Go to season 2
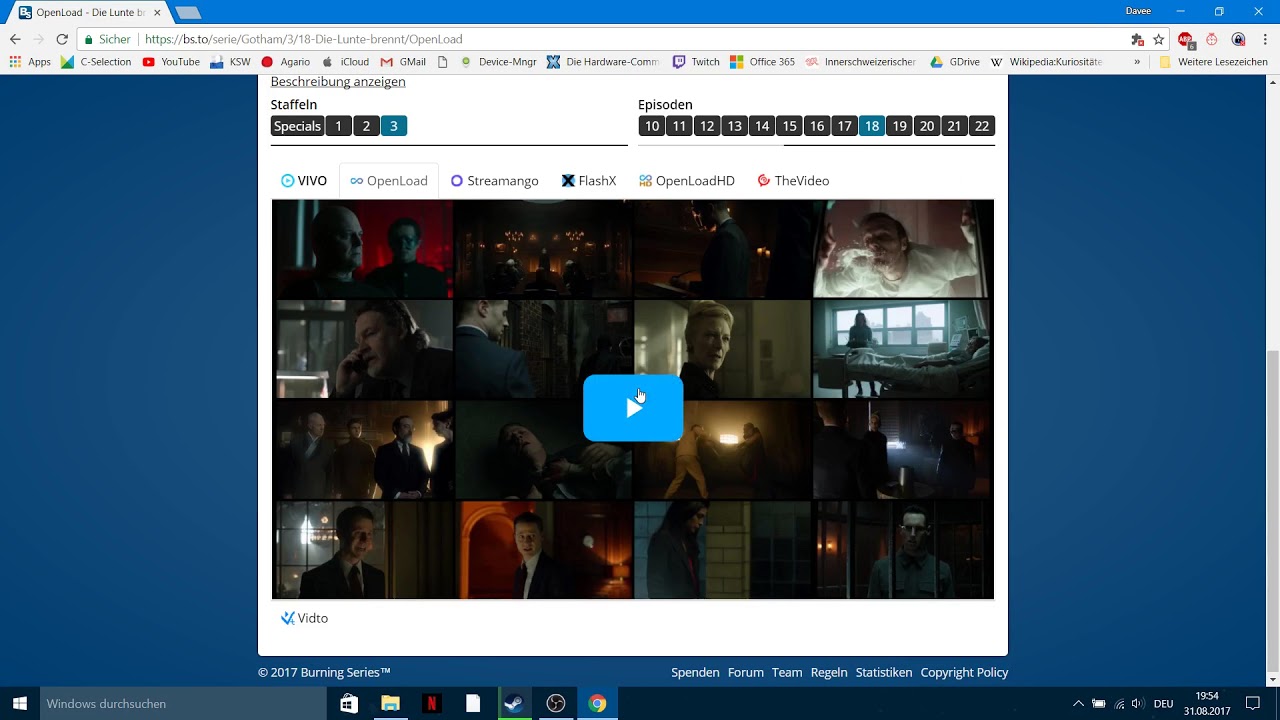The image size is (1280, 720). pos(366,126)
